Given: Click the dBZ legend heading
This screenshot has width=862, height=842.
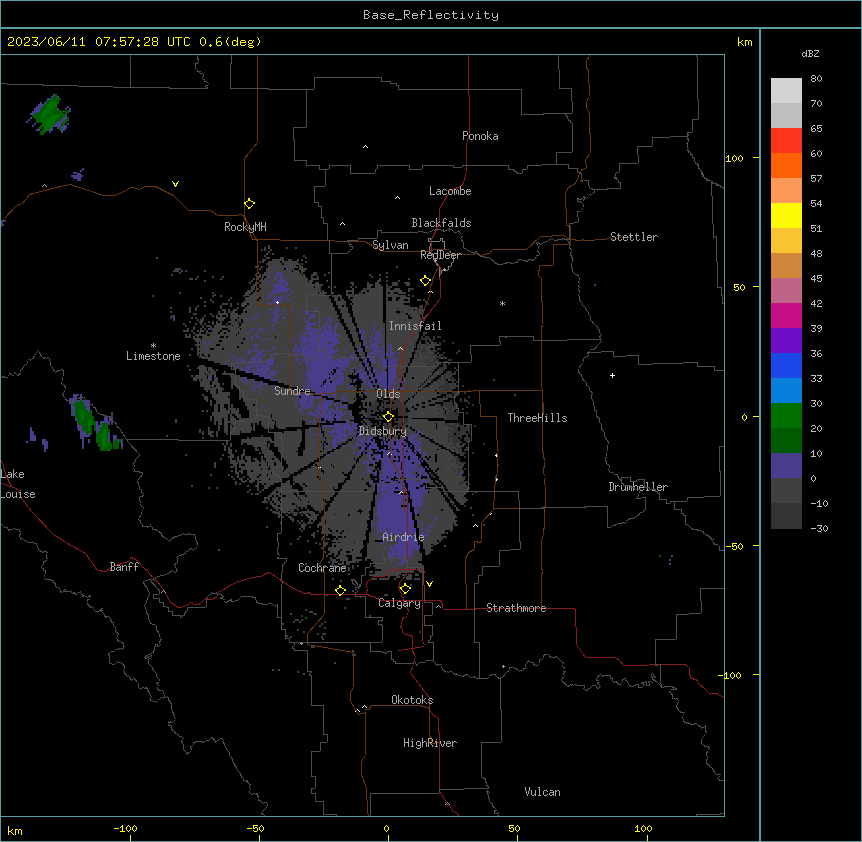Looking at the screenshot, I should click(x=810, y=54).
